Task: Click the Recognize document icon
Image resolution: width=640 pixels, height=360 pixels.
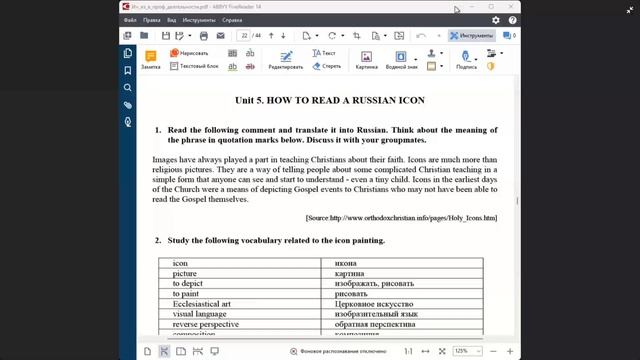Action: [x=376, y=36]
